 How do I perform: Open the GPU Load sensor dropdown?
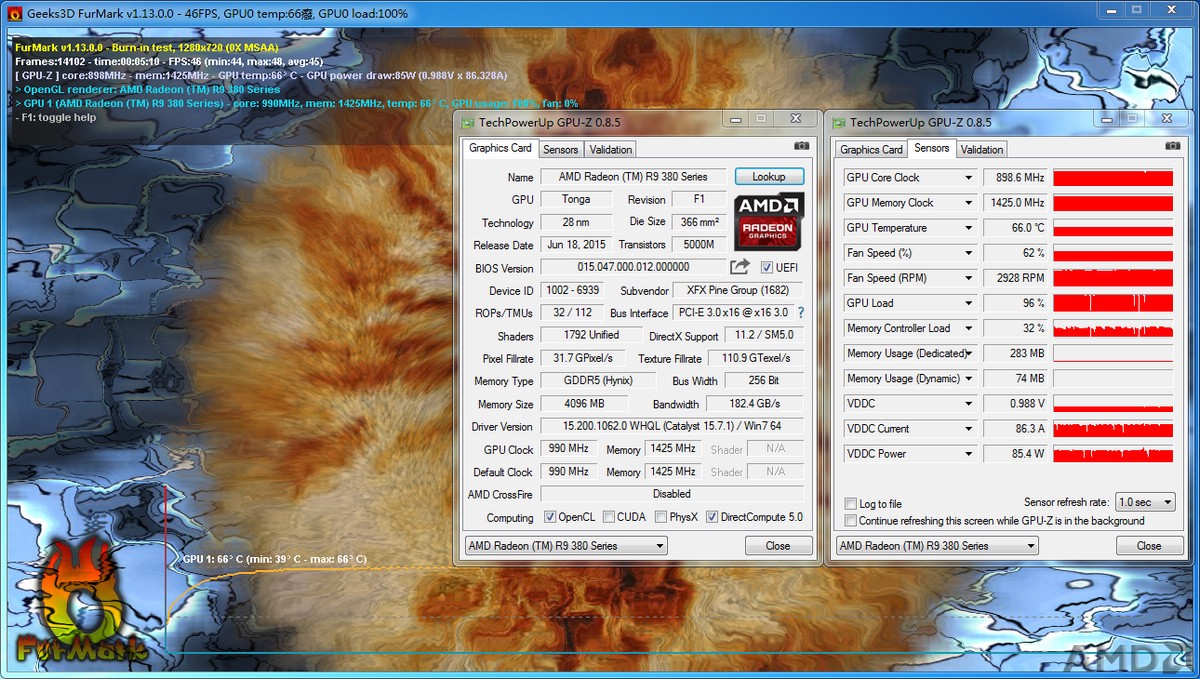pyautogui.click(x=968, y=303)
